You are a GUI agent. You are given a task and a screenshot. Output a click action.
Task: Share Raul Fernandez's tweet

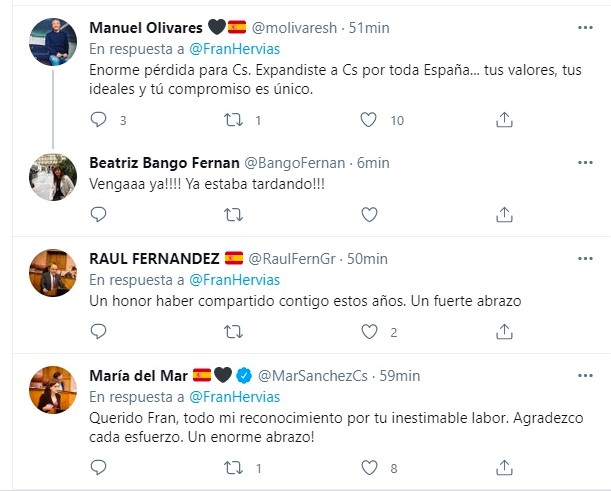click(x=505, y=332)
